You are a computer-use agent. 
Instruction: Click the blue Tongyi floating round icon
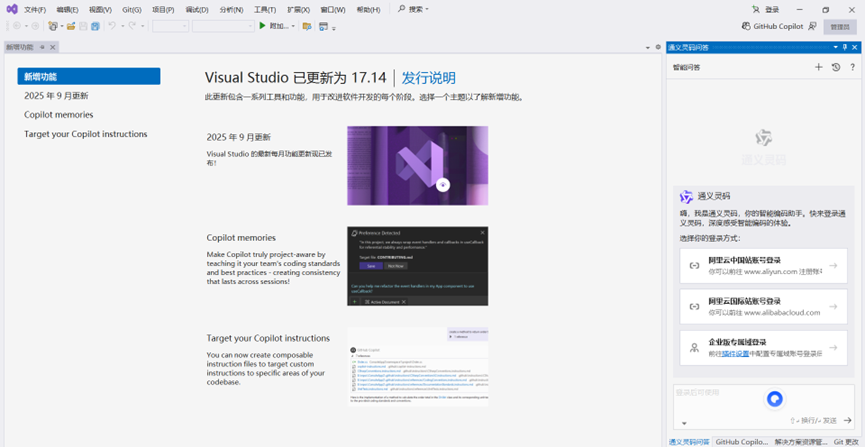pos(775,400)
